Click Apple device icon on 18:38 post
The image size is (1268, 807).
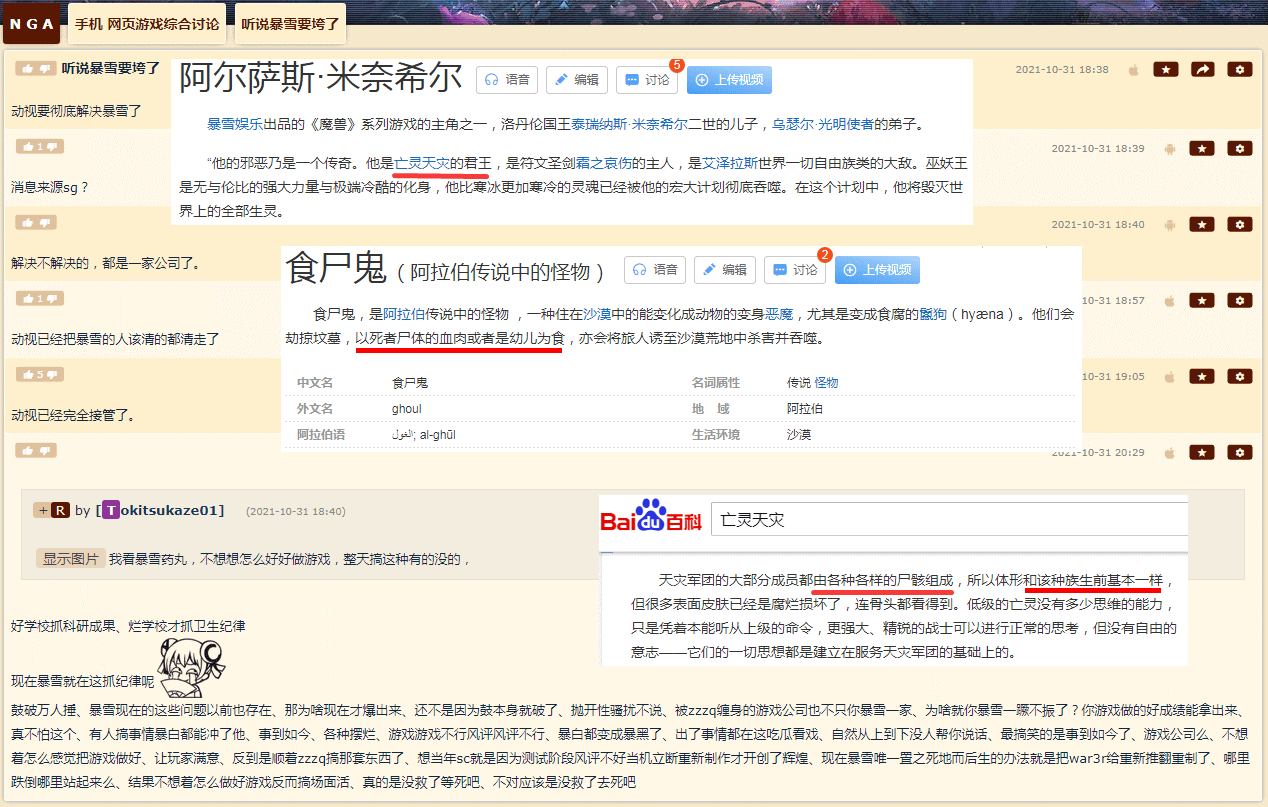1133,70
